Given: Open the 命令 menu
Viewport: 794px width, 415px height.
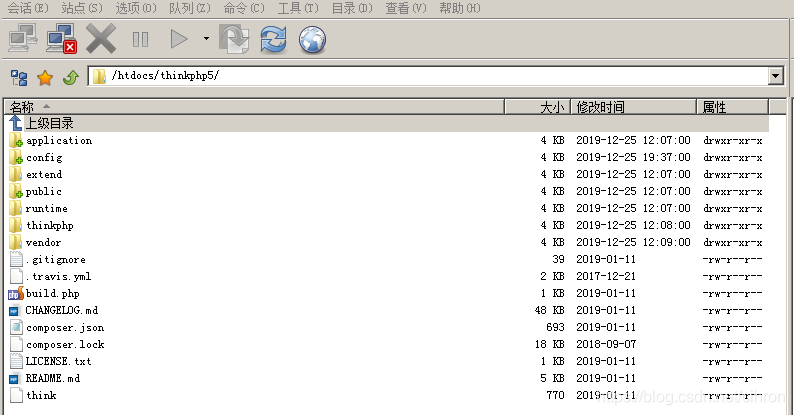Looking at the screenshot, I should click(244, 8).
